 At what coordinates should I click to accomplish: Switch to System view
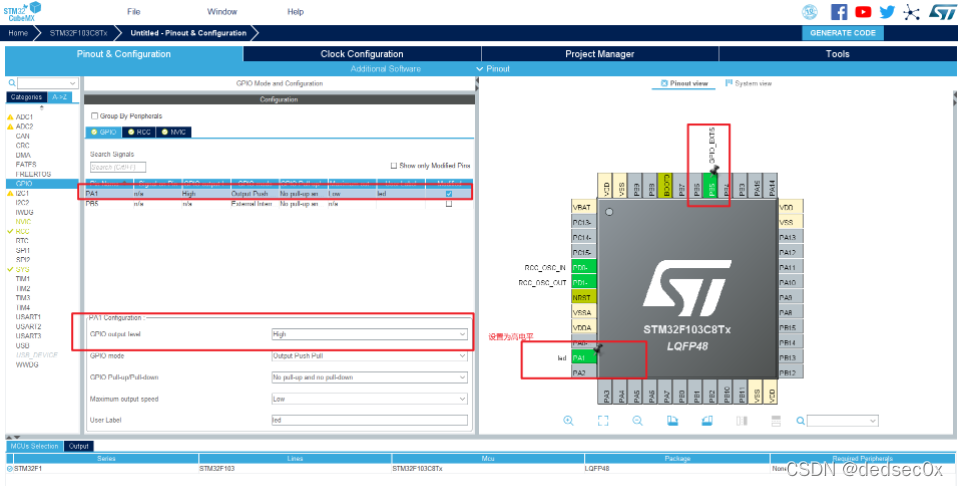point(748,83)
